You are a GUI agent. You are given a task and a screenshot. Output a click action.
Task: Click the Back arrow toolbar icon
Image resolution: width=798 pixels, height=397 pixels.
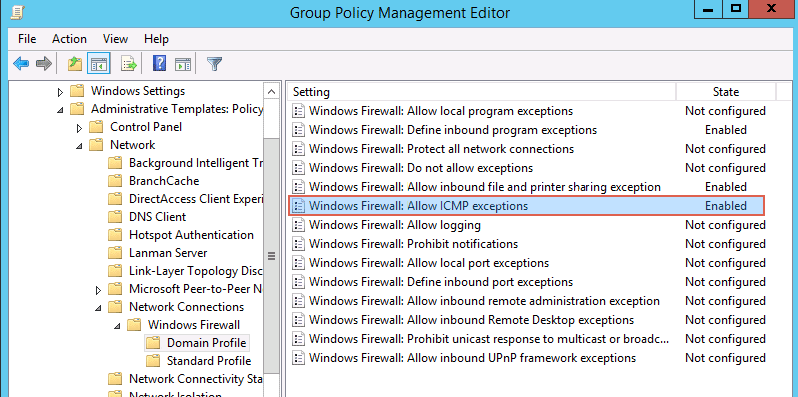click(x=21, y=64)
